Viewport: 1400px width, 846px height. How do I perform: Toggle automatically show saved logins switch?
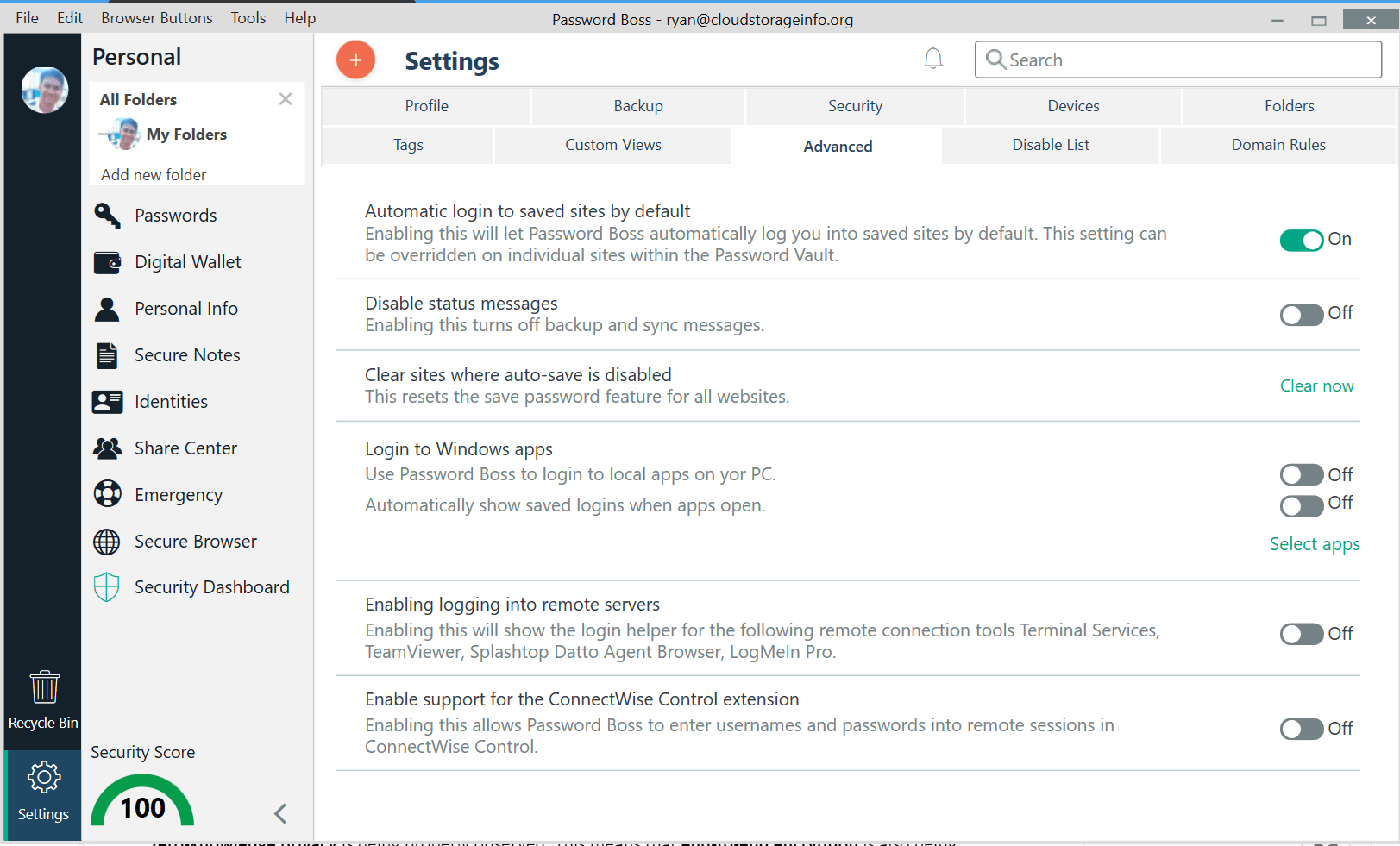pyautogui.click(x=1302, y=506)
